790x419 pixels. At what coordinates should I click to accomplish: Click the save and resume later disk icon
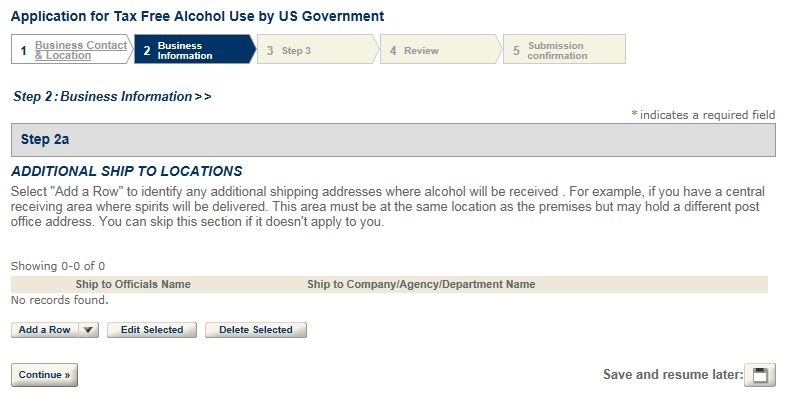[761, 375]
